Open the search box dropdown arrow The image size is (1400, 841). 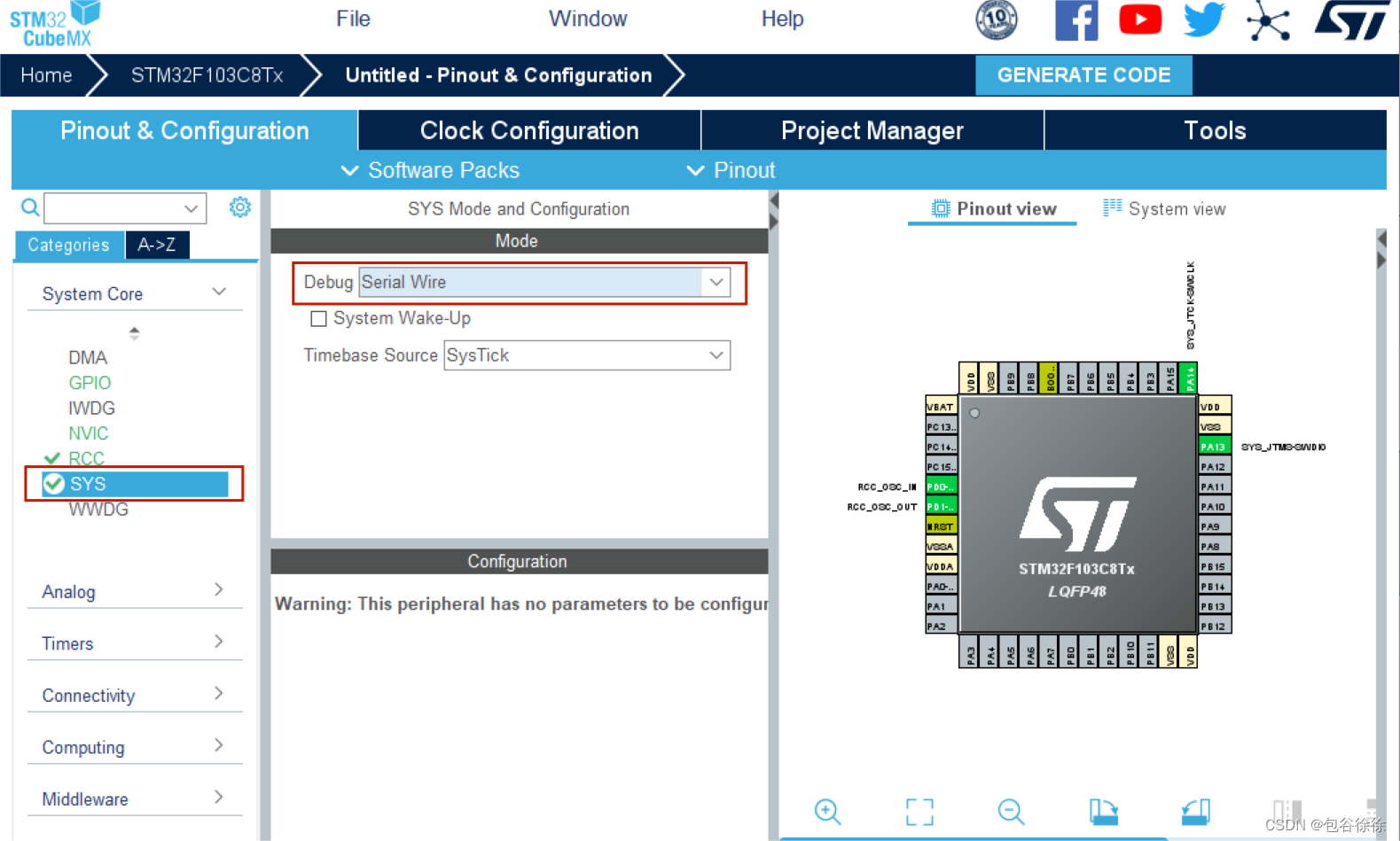[x=191, y=208]
